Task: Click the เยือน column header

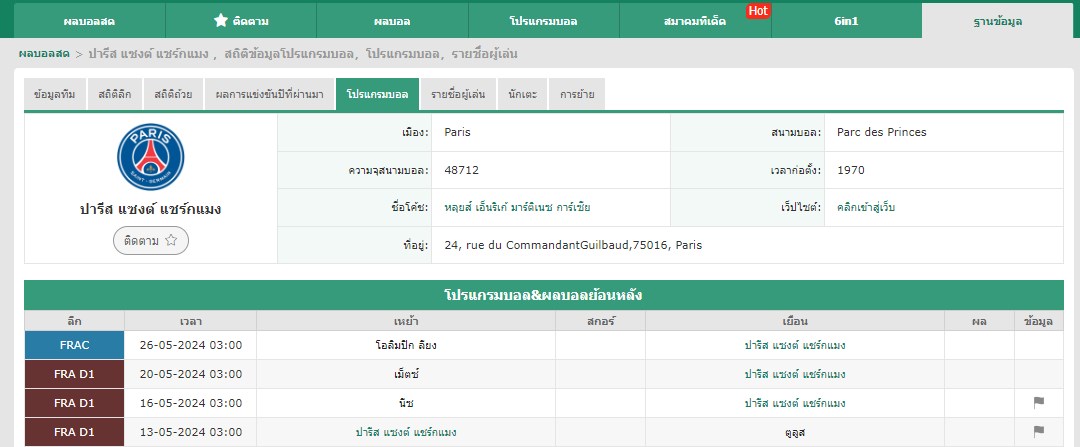Action: pos(795,321)
